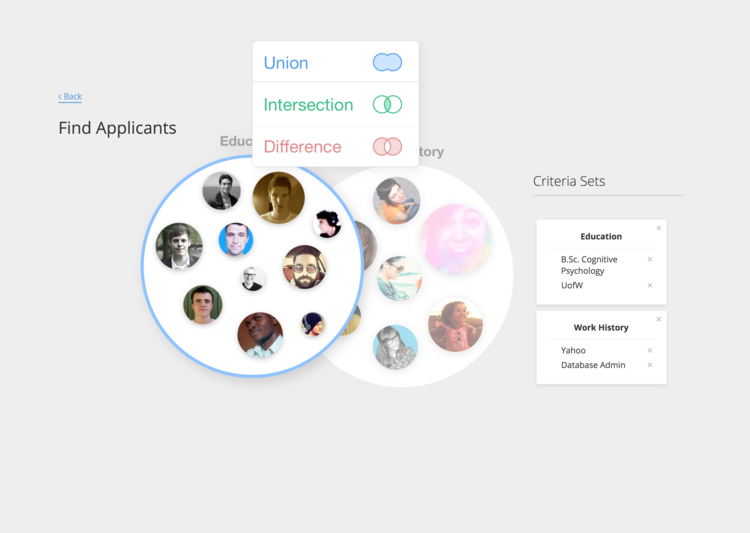Click the green Intersection Venn icon
The image size is (750, 533).
pos(387,104)
